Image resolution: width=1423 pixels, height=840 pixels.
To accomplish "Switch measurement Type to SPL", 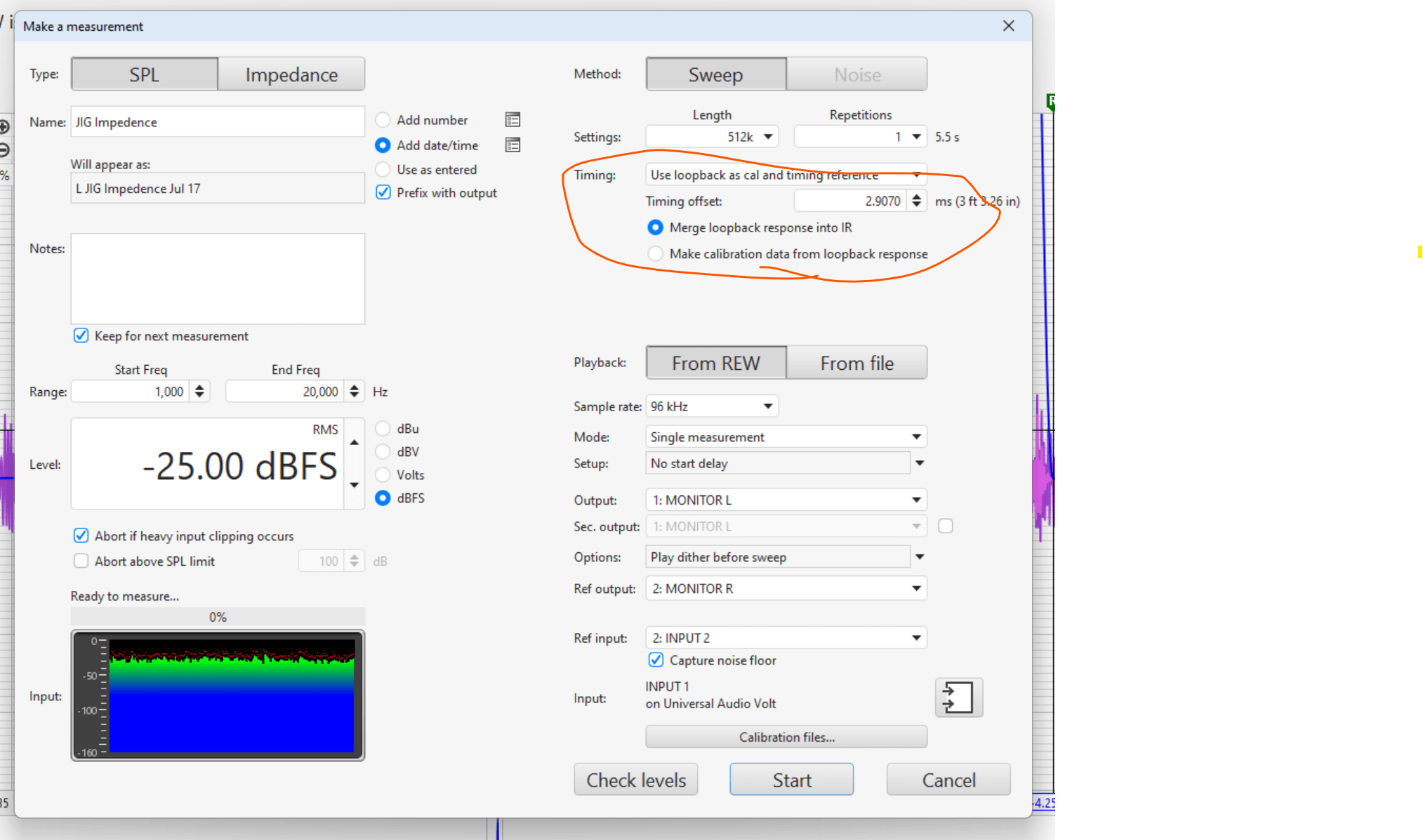I will 145,74.
